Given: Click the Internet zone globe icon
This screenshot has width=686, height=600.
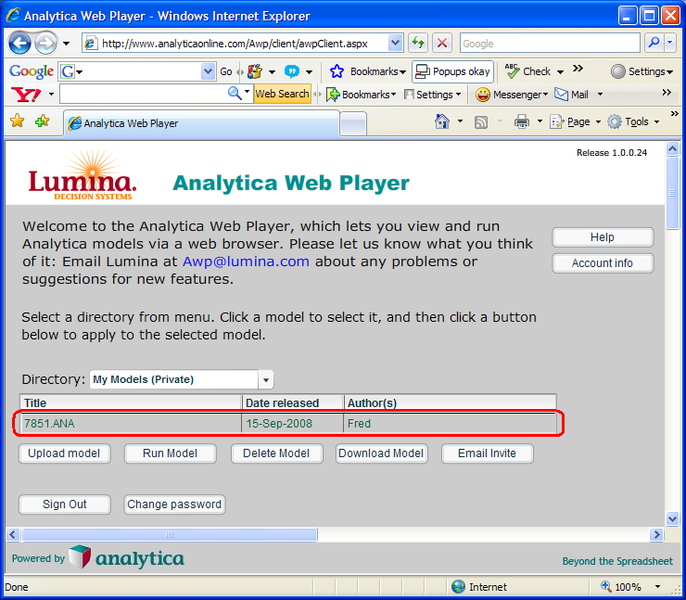Looking at the screenshot, I should (x=458, y=586).
